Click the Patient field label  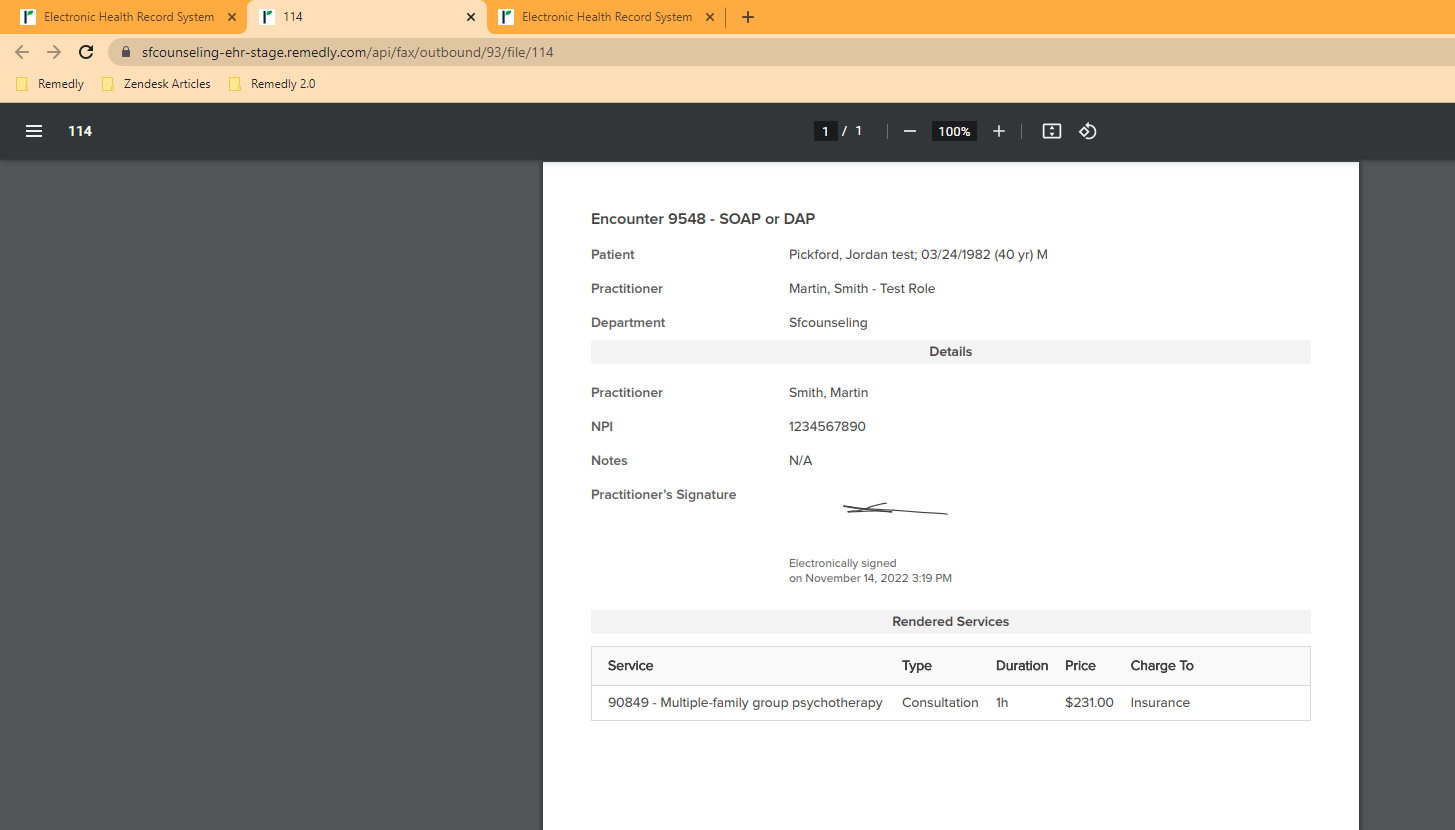613,255
